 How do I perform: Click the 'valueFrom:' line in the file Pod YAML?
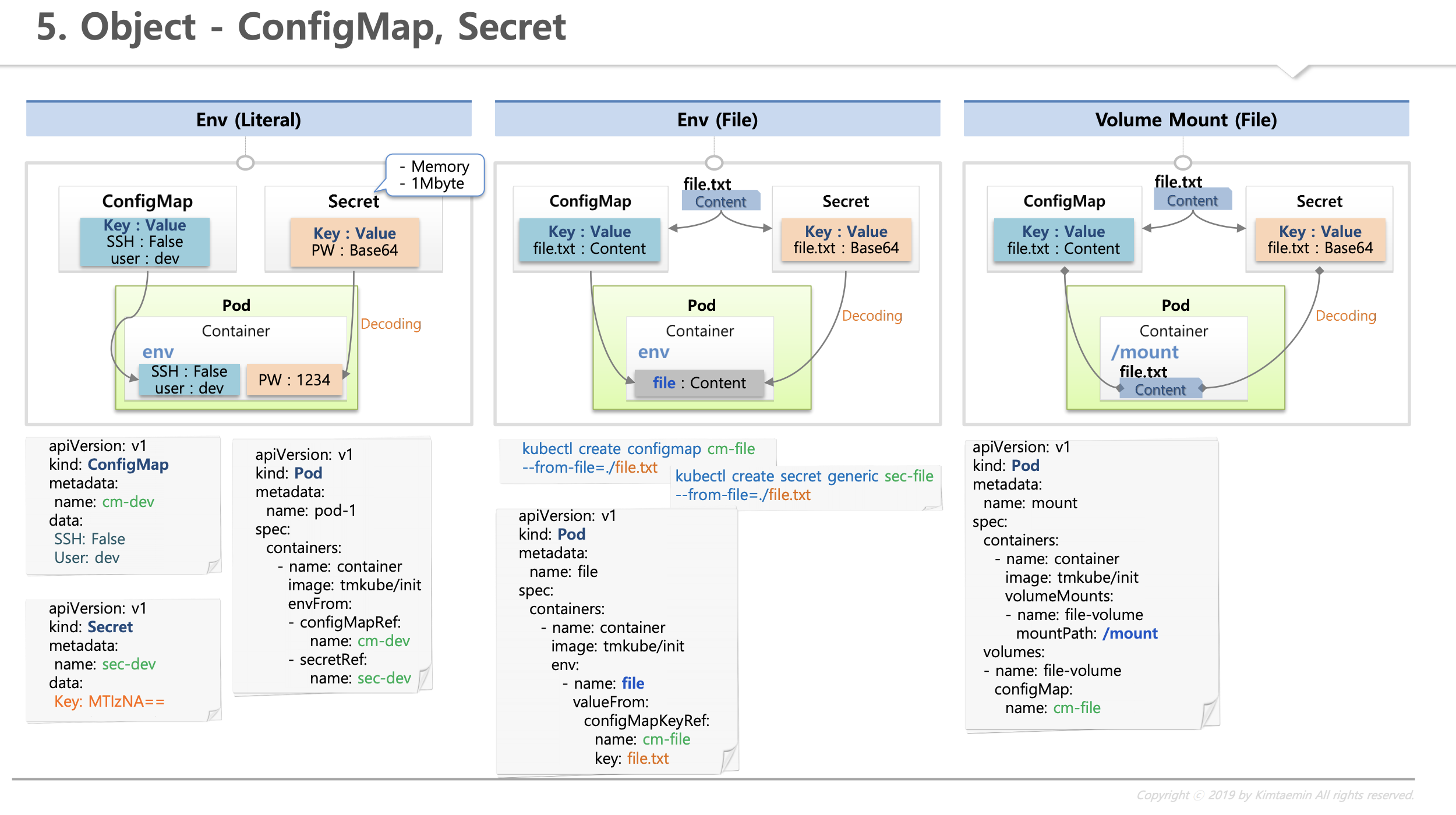click(611, 702)
